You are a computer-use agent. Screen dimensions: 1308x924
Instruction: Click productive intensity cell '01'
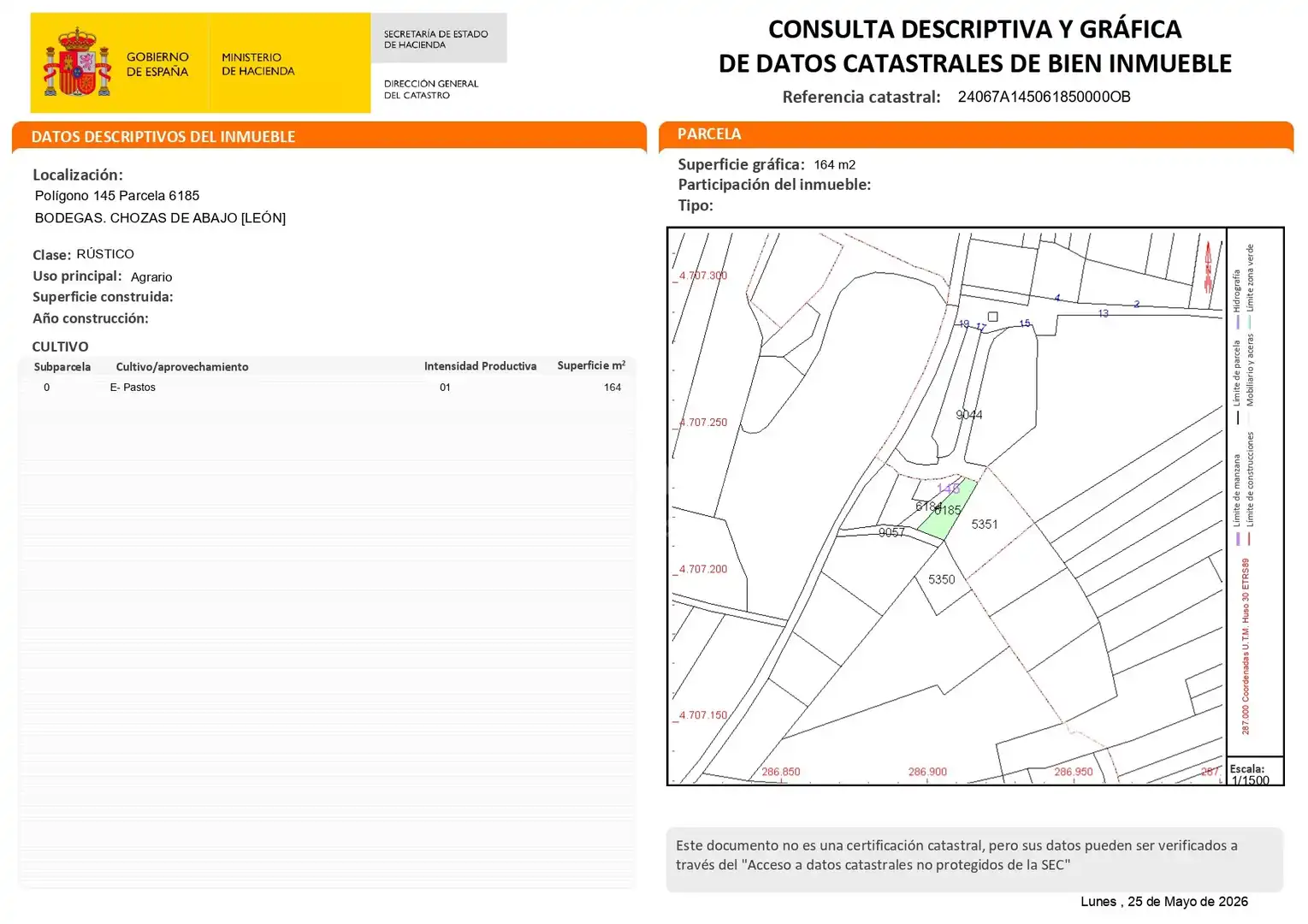tap(445, 388)
